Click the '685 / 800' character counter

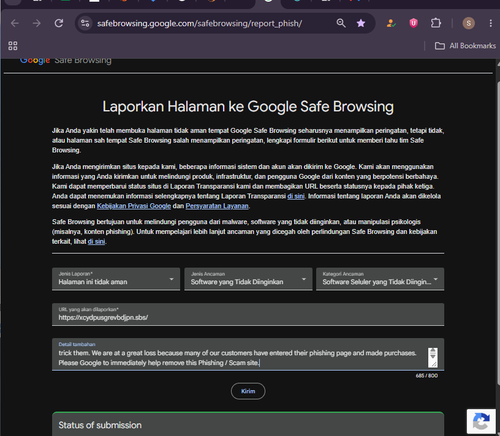tap(427, 376)
